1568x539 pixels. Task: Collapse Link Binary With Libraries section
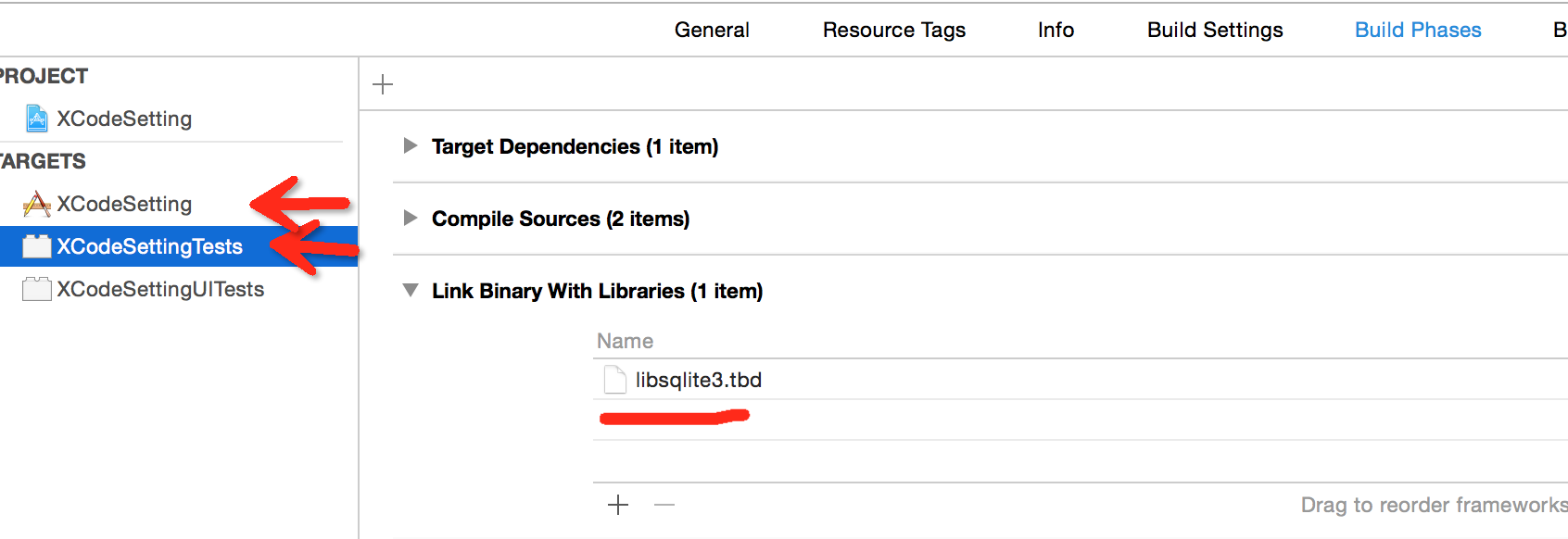click(x=410, y=291)
